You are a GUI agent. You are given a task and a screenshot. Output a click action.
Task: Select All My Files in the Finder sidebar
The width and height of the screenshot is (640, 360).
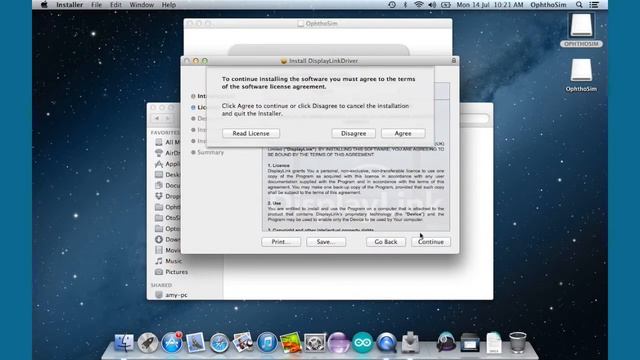pyautogui.click(x=167, y=142)
